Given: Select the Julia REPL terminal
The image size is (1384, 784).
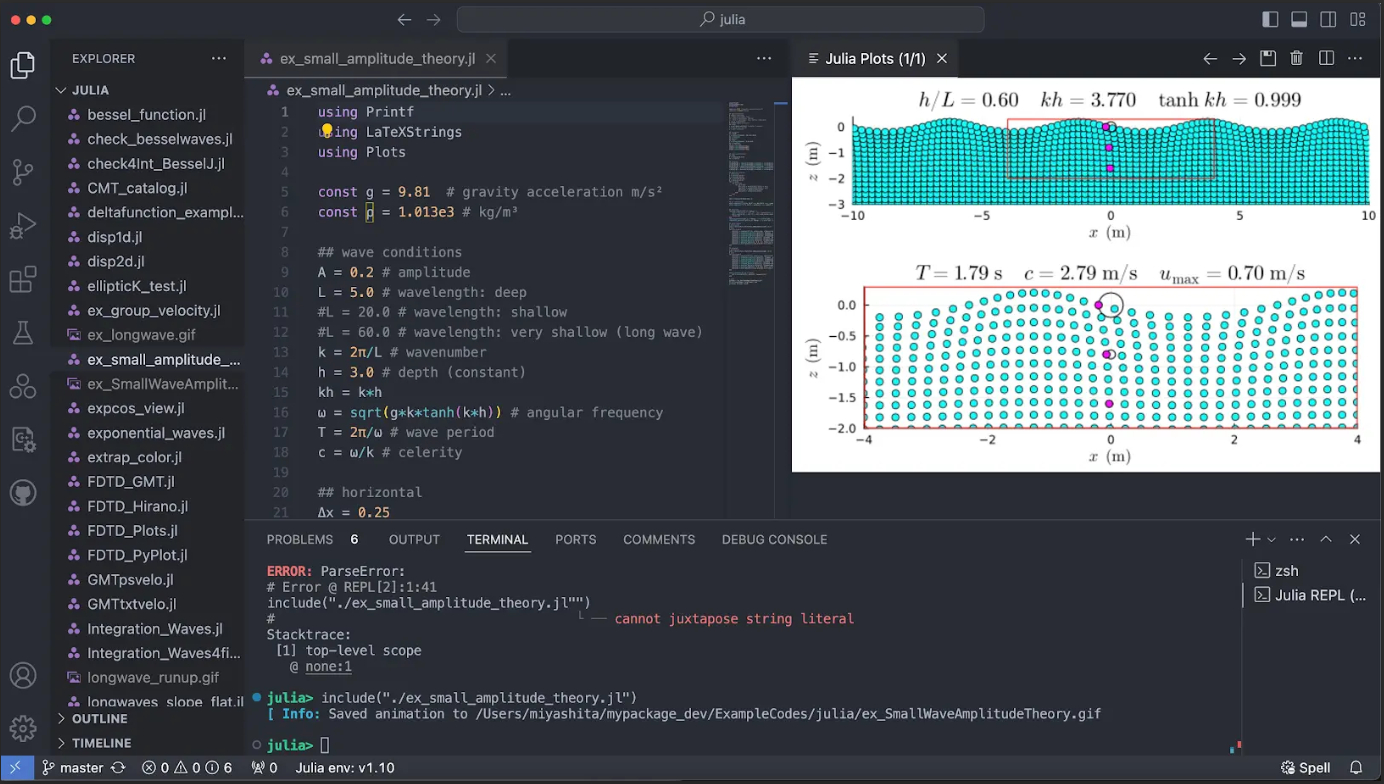Looking at the screenshot, I should (1310, 595).
